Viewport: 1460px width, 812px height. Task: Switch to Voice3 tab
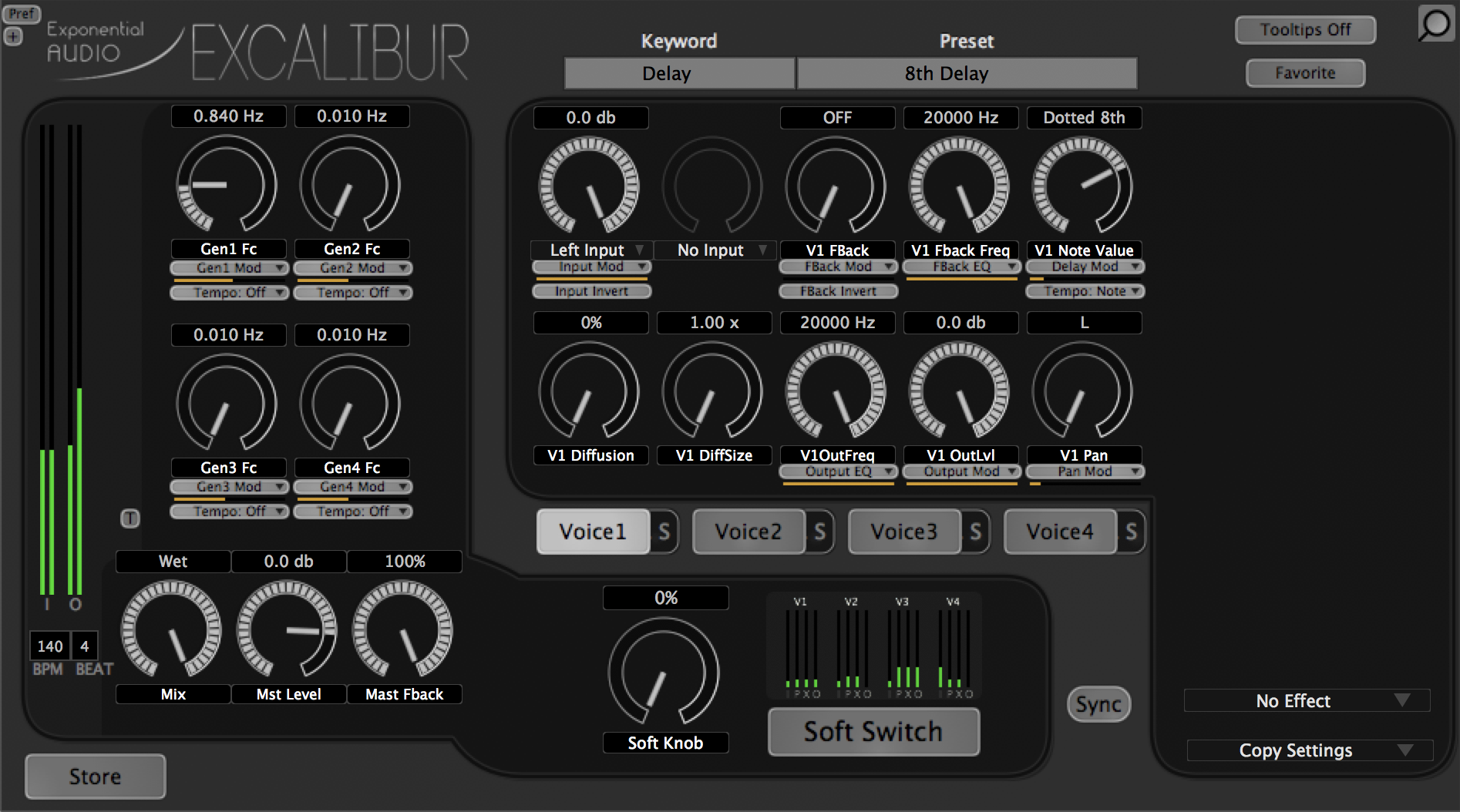point(904,532)
